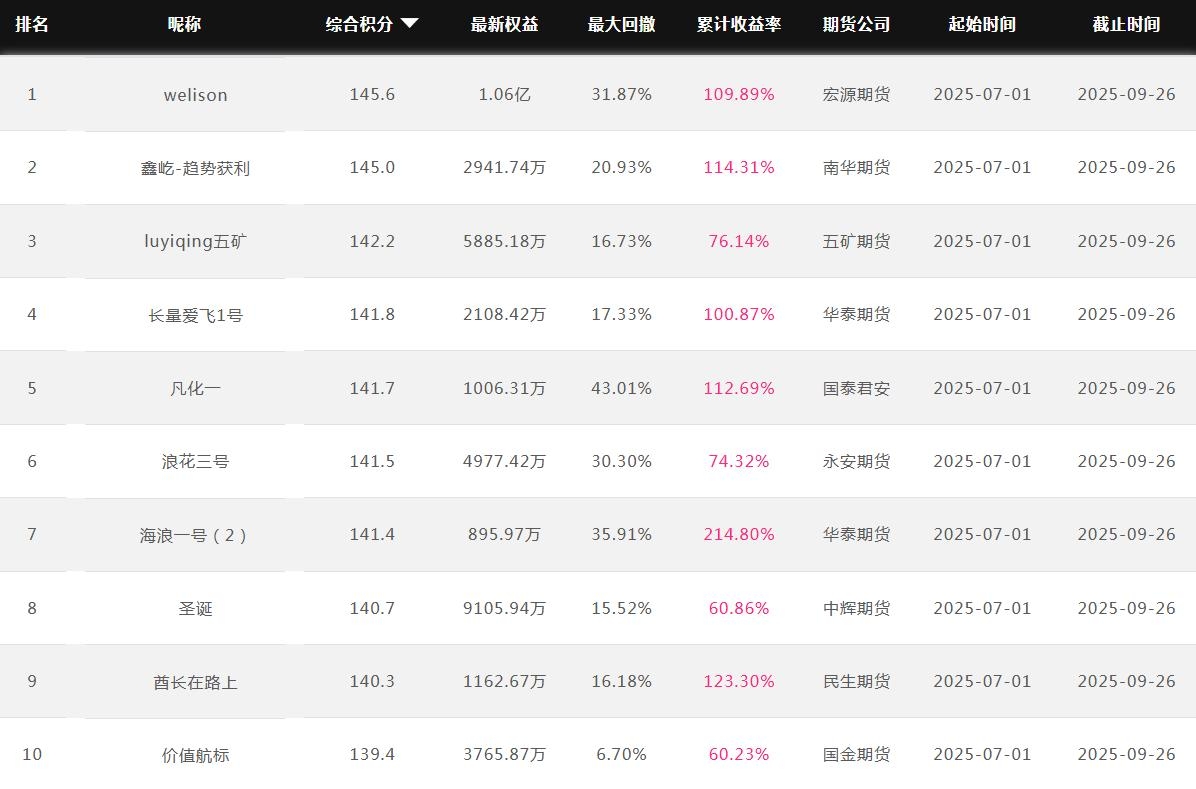This screenshot has height=789, width=1196.
Task: Click the 累计收益率 column header
Action: pos(738,24)
